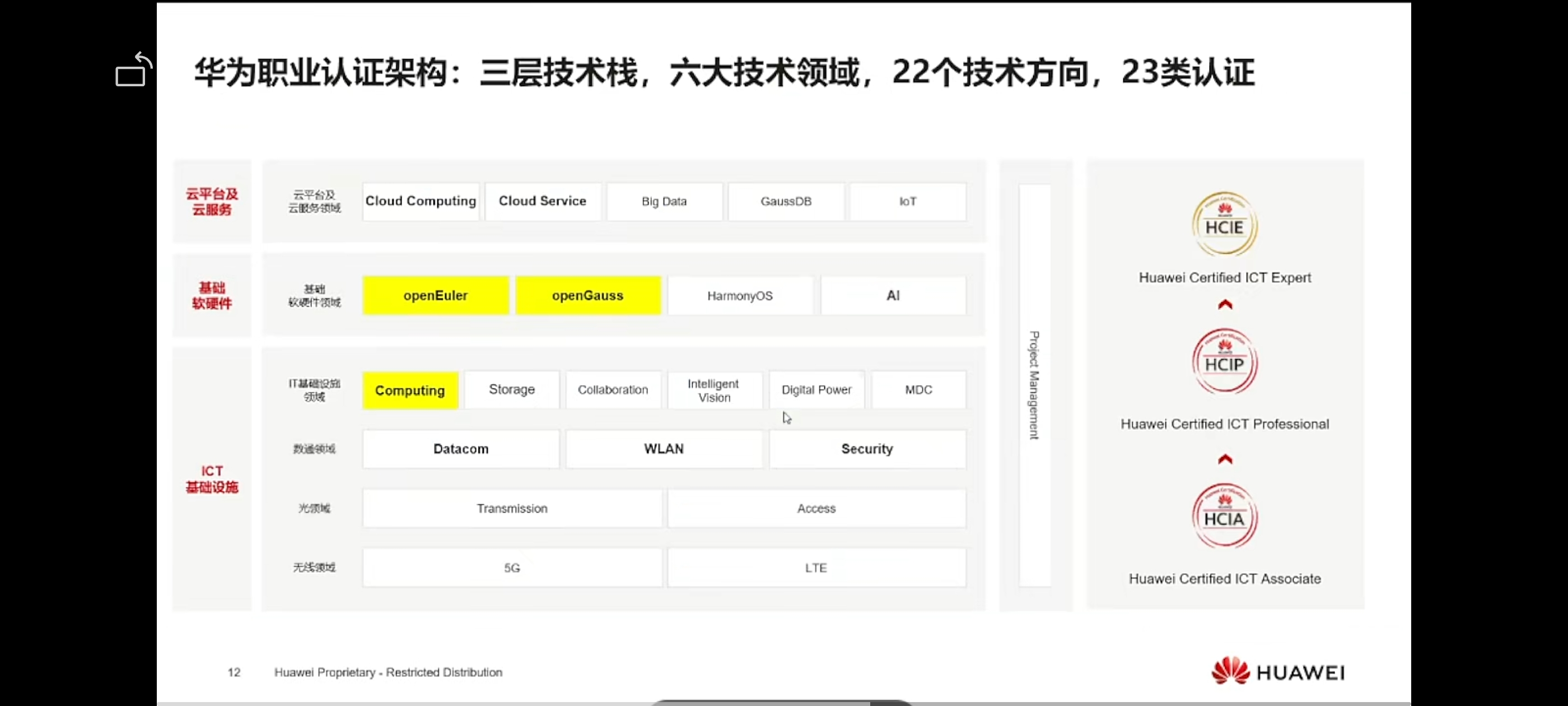Click the HCIE certification badge
This screenshot has width=1568, height=706.
(1224, 224)
